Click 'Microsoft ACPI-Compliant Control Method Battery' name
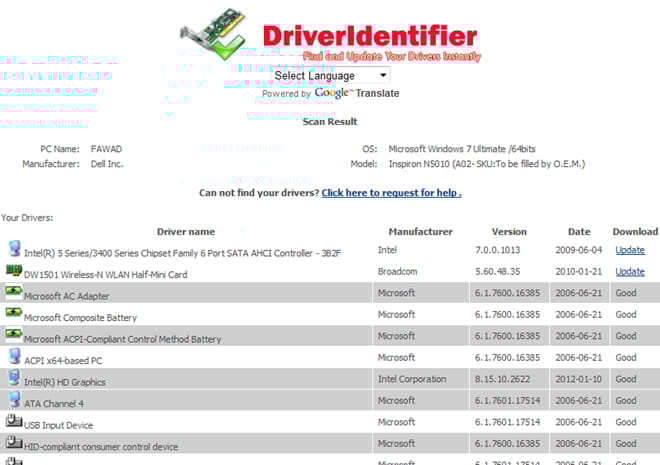 pyautogui.click(x=122, y=339)
